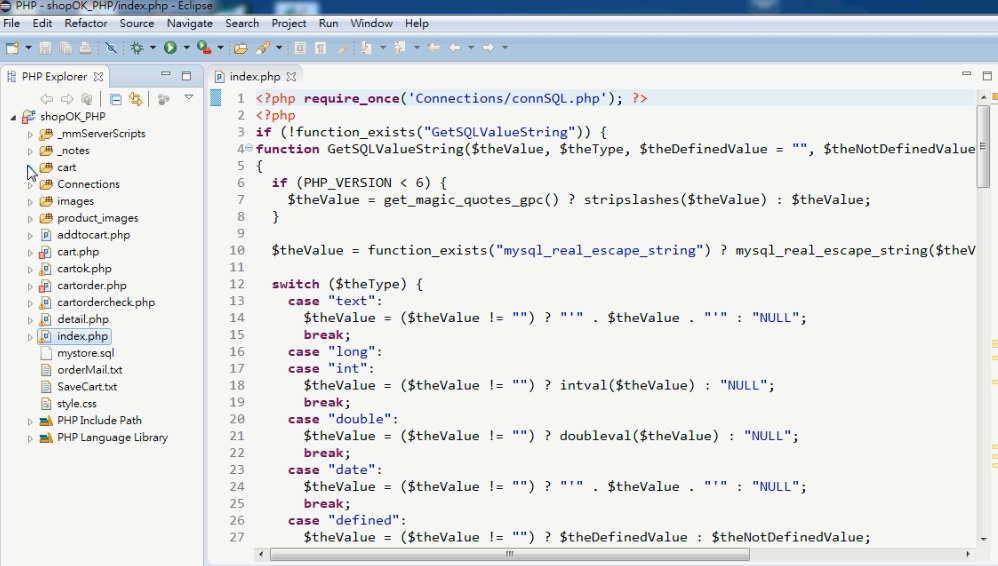Click the External Tools run icon
This screenshot has width=998, height=566.
coord(204,48)
